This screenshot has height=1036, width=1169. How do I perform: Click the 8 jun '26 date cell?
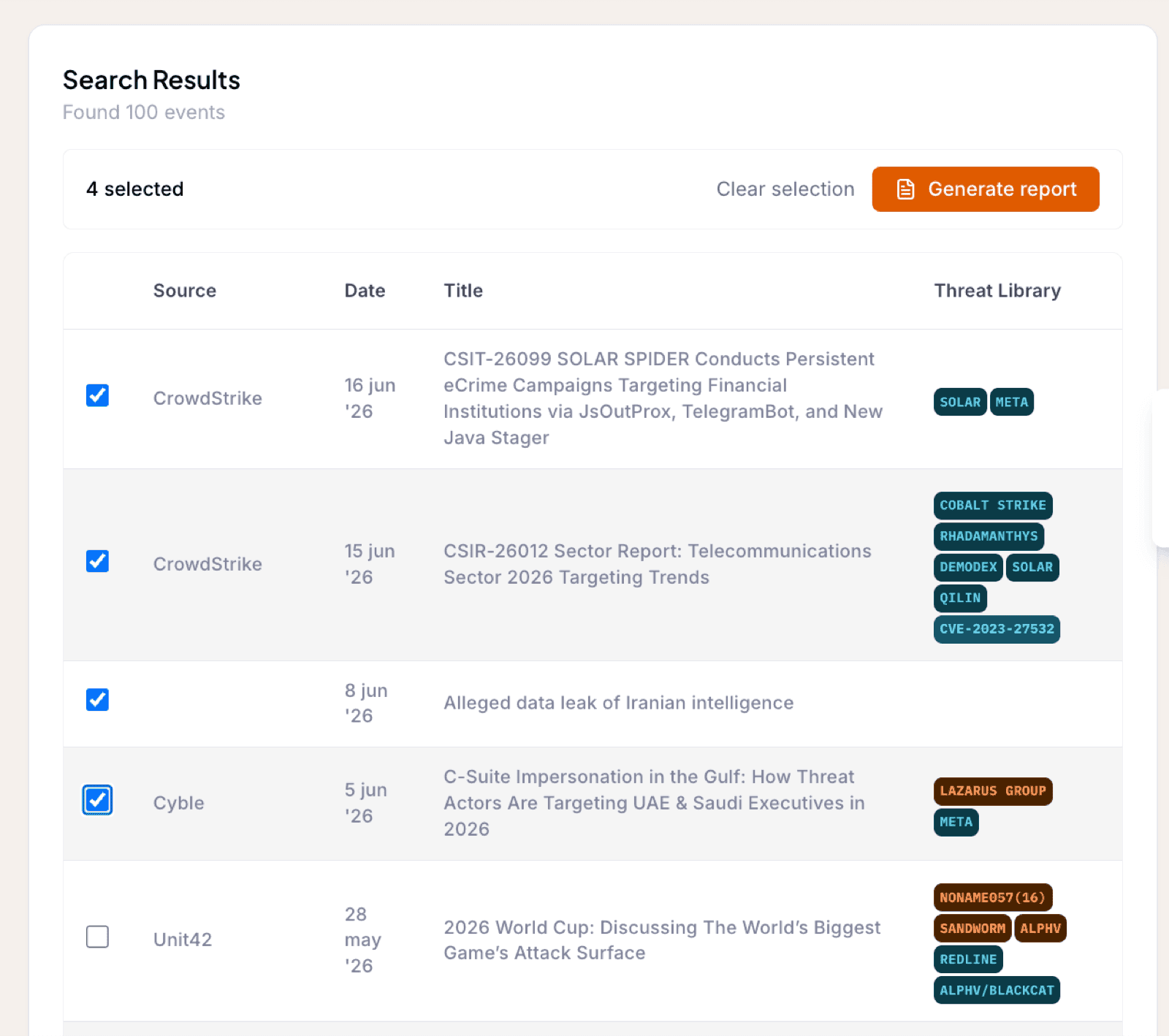coord(366,703)
